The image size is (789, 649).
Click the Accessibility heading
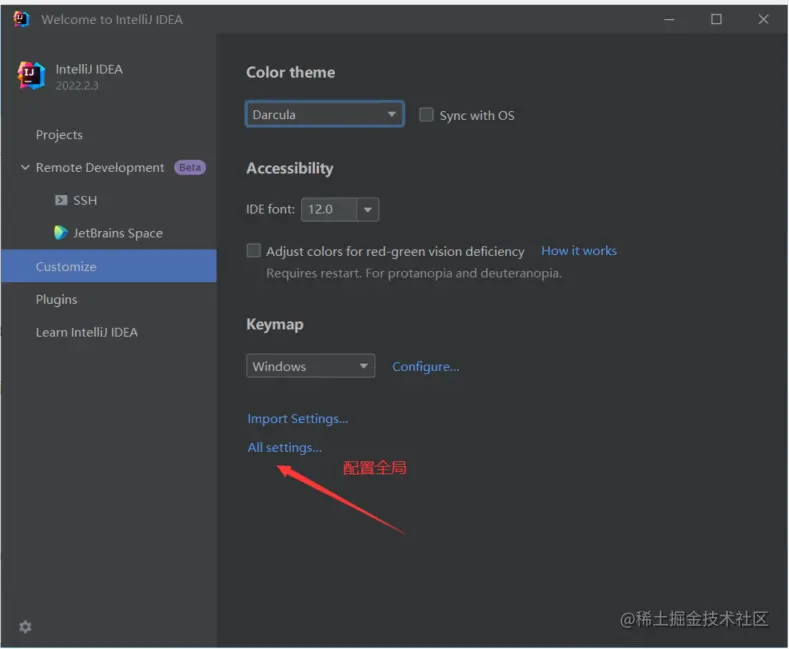coord(289,168)
